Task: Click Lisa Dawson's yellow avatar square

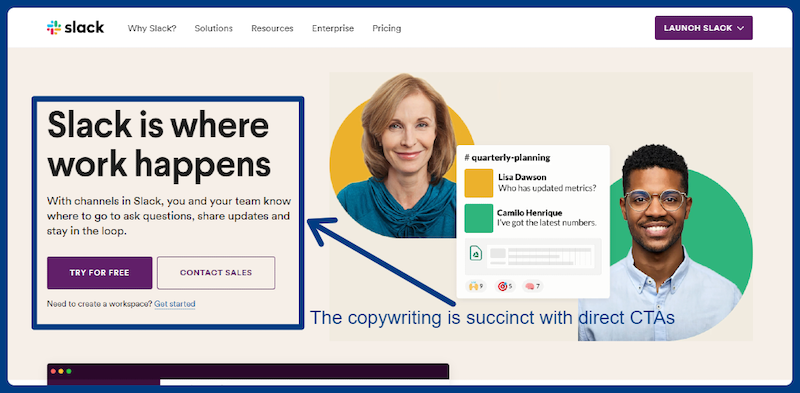Action: [479, 183]
